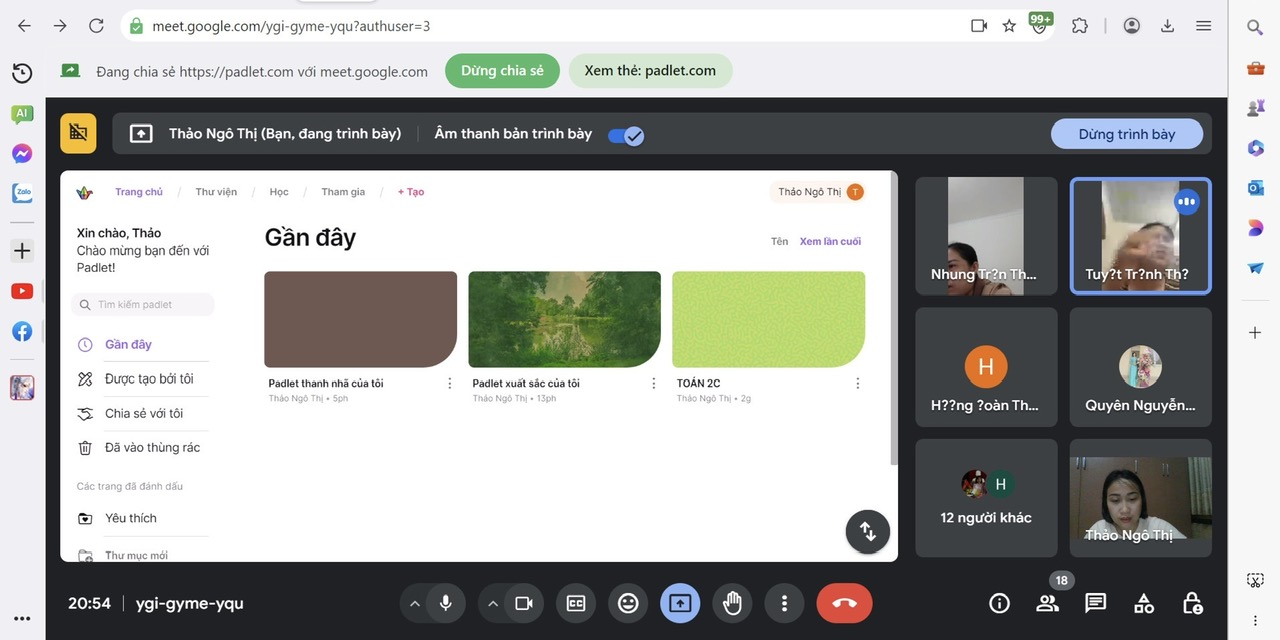Open Học tab
Viewport: 1280px width, 640px height.
coord(279,192)
